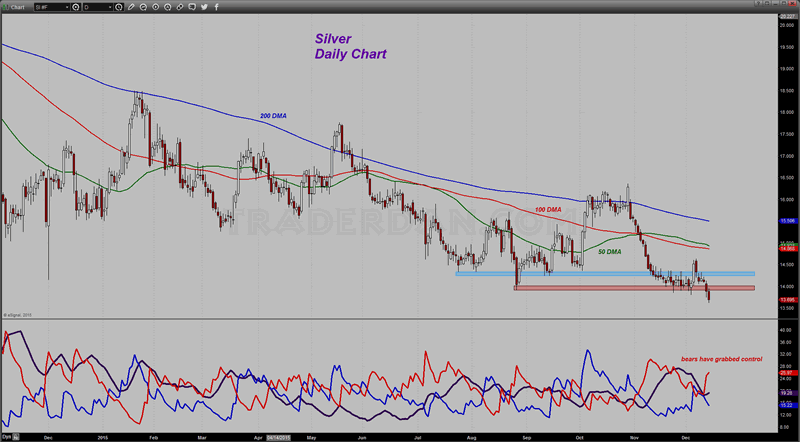Screen dimensions: 800x442
Task: Click the pop-out window button in title bar
Action: (767, 3)
